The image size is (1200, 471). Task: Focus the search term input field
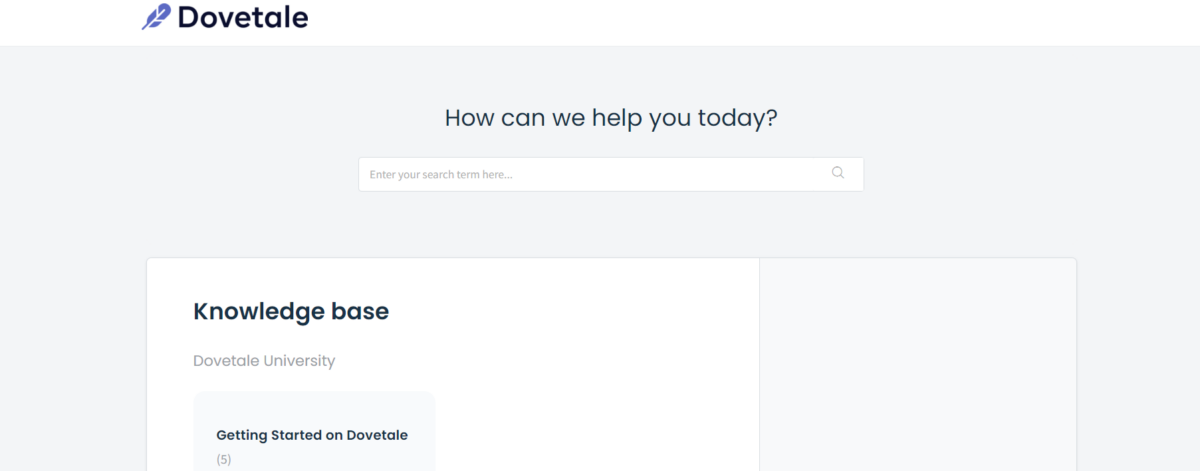point(611,174)
